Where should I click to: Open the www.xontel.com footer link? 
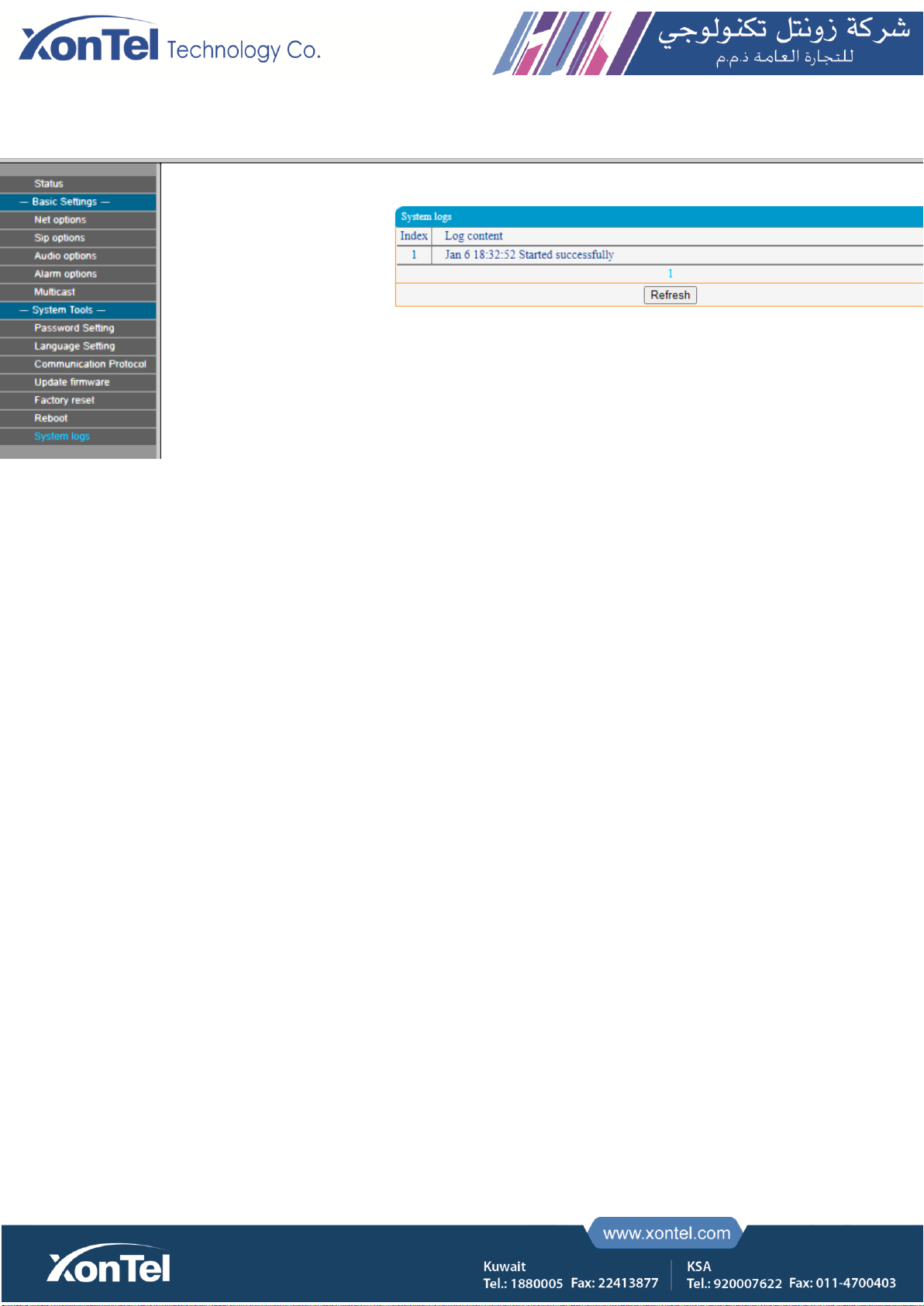pos(667,1233)
